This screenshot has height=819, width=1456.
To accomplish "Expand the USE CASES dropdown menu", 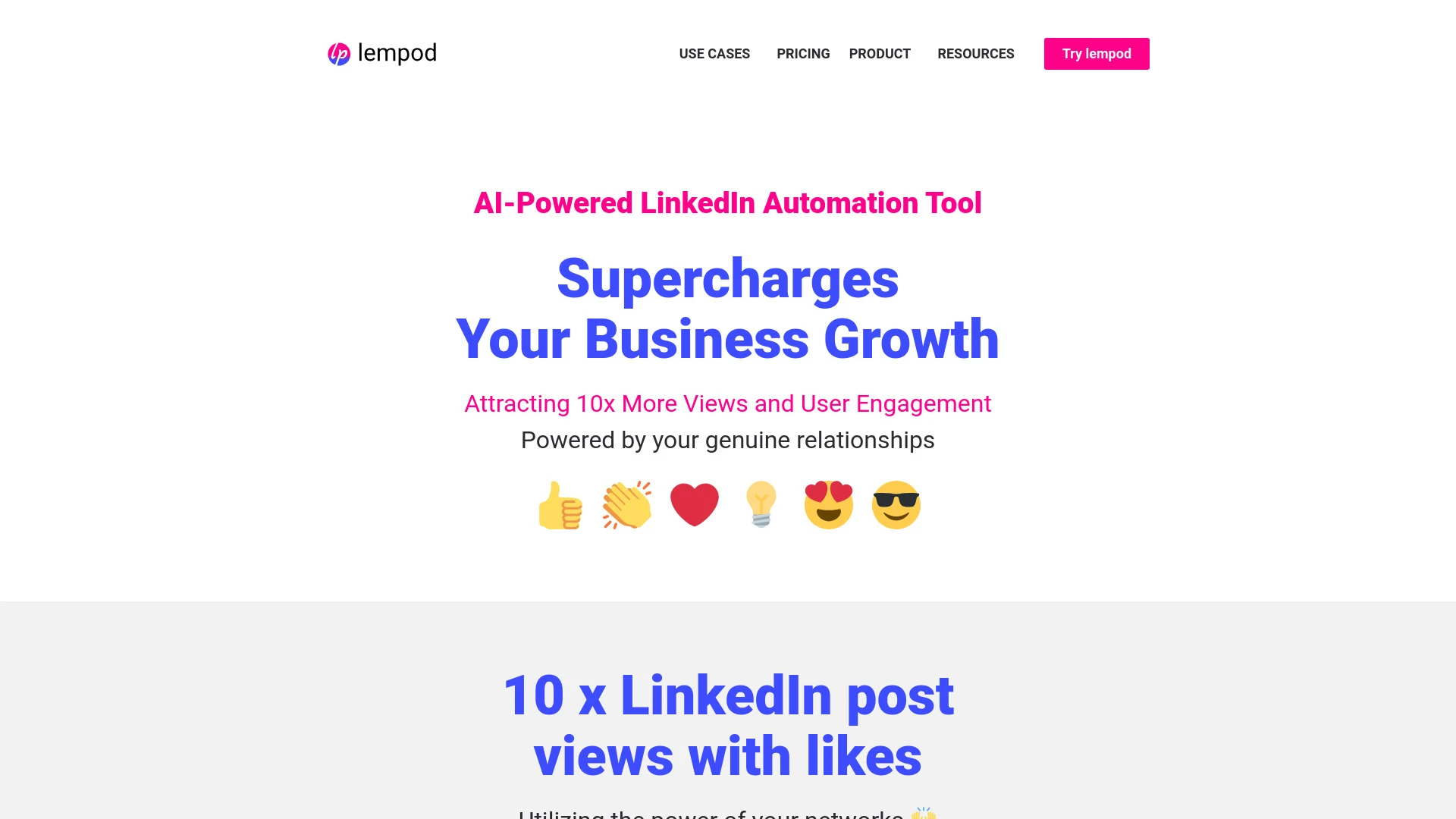I will (x=714, y=53).
